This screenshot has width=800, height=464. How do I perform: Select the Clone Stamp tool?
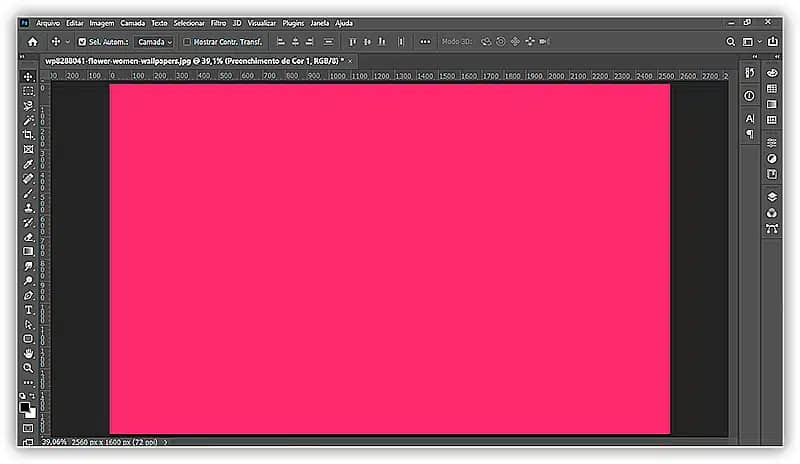tap(28, 208)
